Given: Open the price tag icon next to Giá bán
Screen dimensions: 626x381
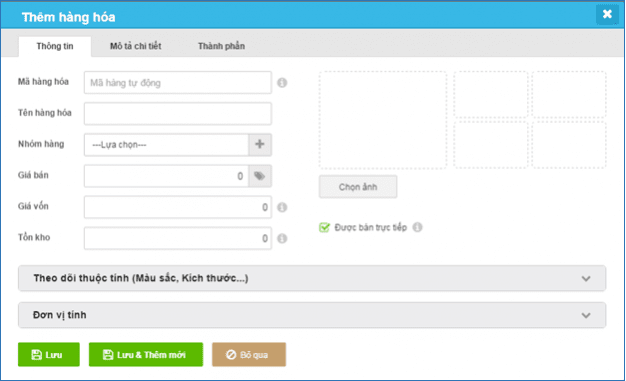Looking at the screenshot, I should coord(260,176).
